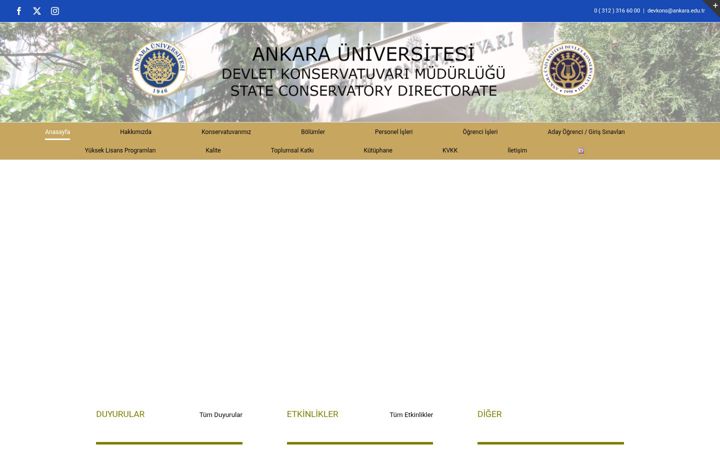Open the Kalite menu item
This screenshot has width=720, height=450.
pyautogui.click(x=213, y=150)
